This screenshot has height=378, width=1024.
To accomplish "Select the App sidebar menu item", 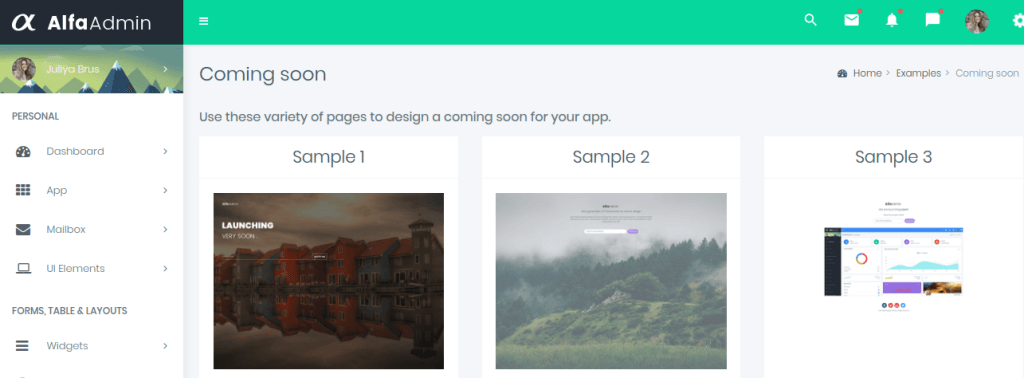I will pos(91,190).
